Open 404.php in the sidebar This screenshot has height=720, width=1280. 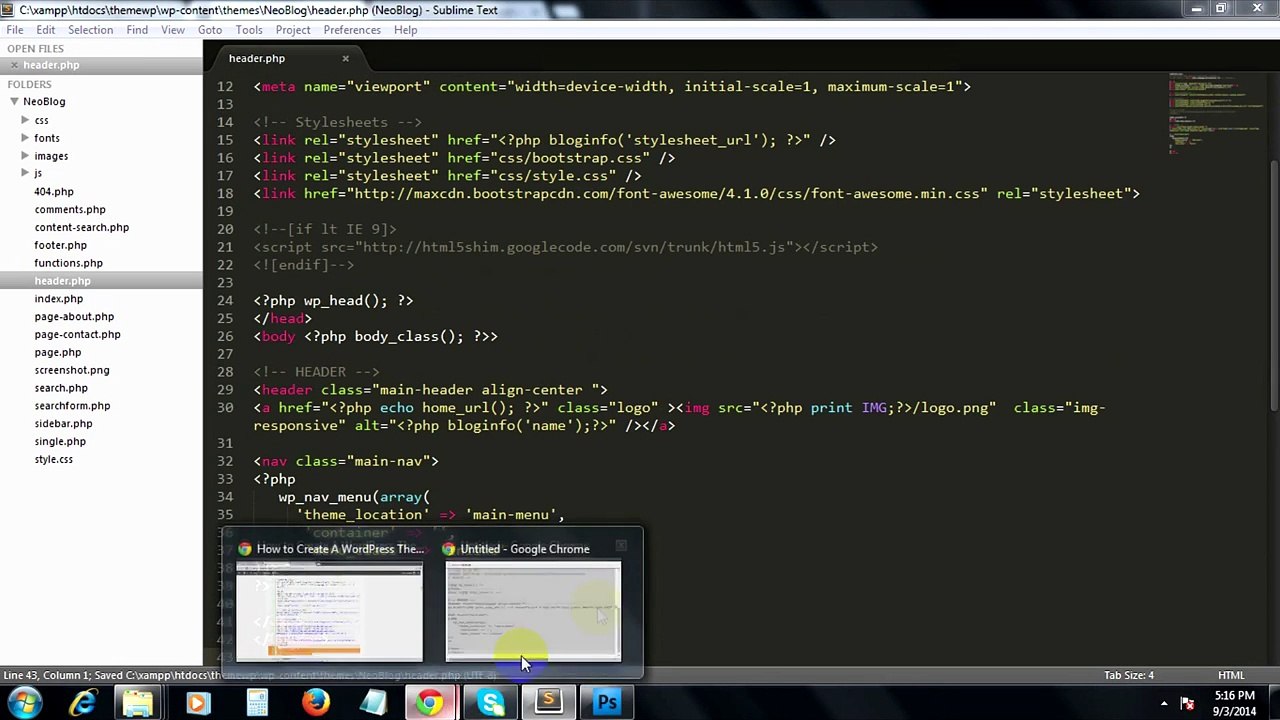click(54, 192)
